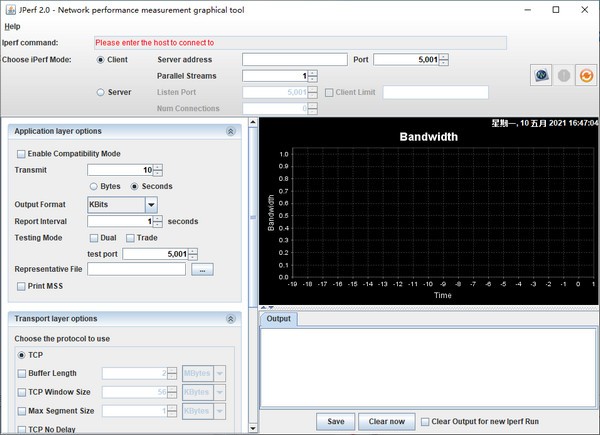Increment the Parallel Streams spinner
The image size is (600, 435).
click(x=313, y=72)
